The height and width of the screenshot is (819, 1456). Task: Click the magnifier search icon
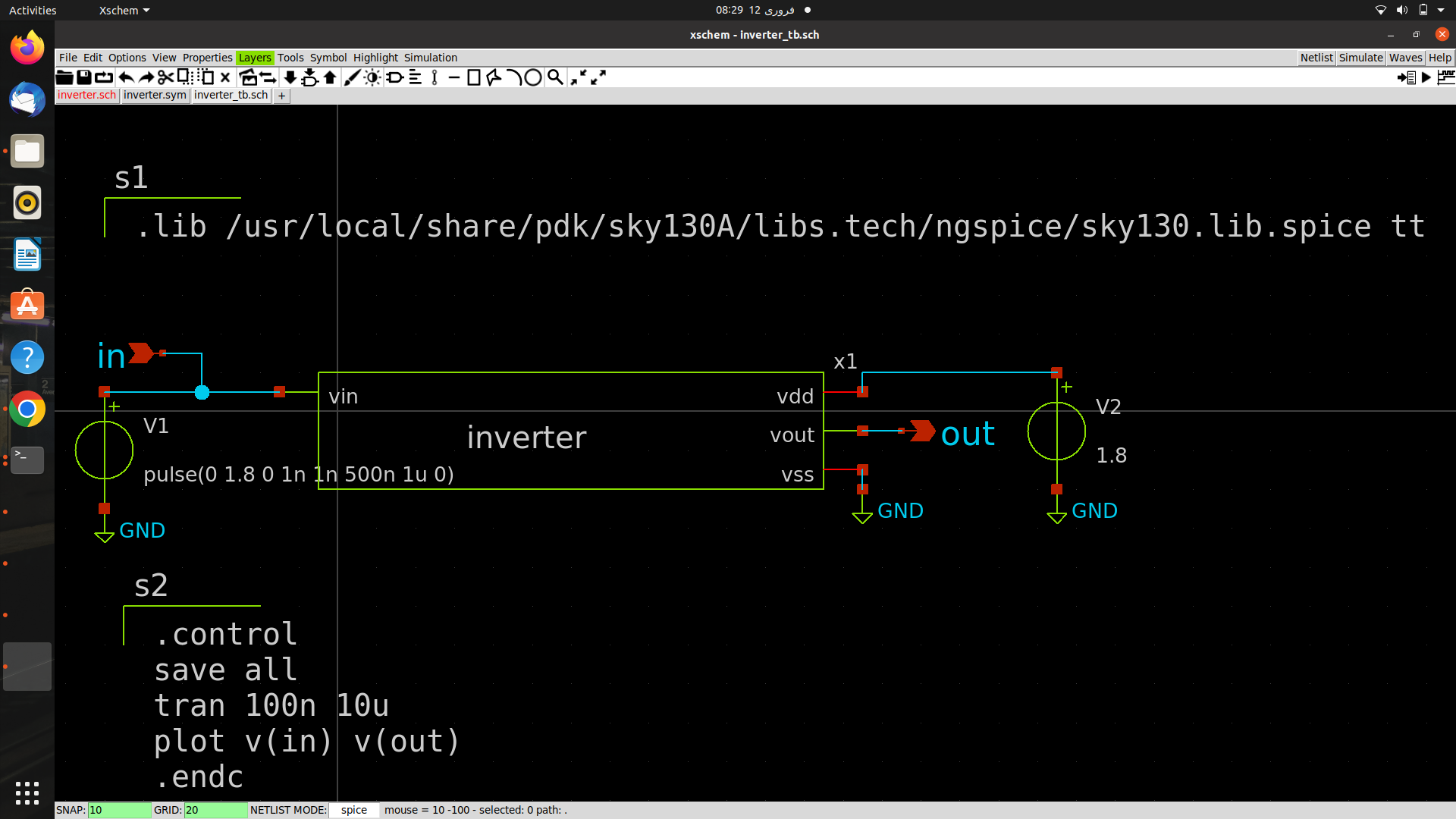555,77
